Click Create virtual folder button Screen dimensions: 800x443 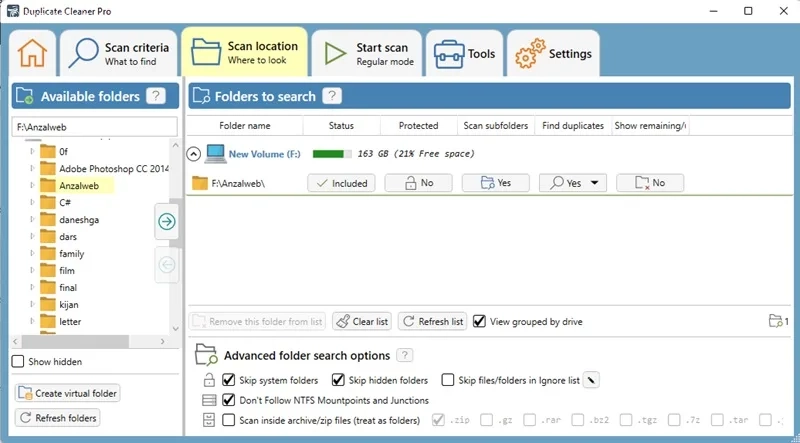pyautogui.click(x=67, y=393)
